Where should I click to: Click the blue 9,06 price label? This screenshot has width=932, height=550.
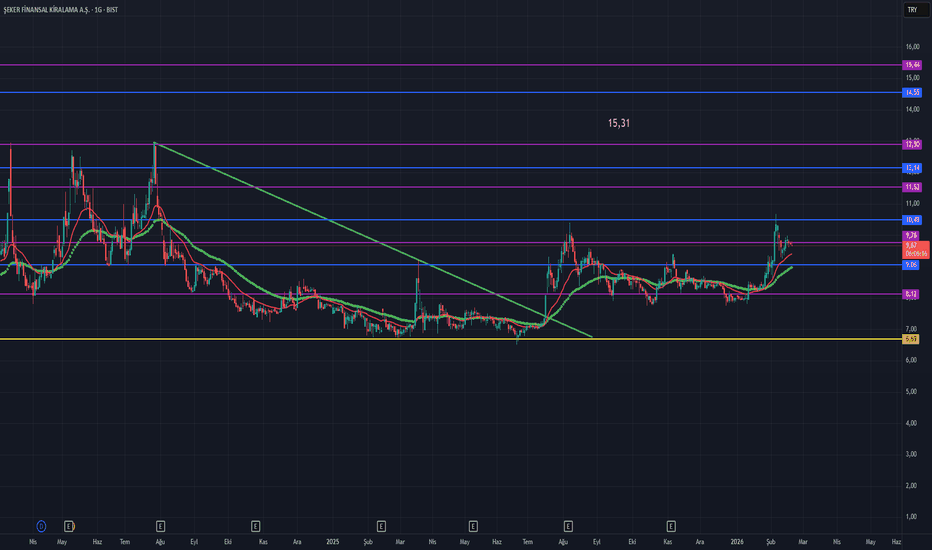(x=912, y=265)
